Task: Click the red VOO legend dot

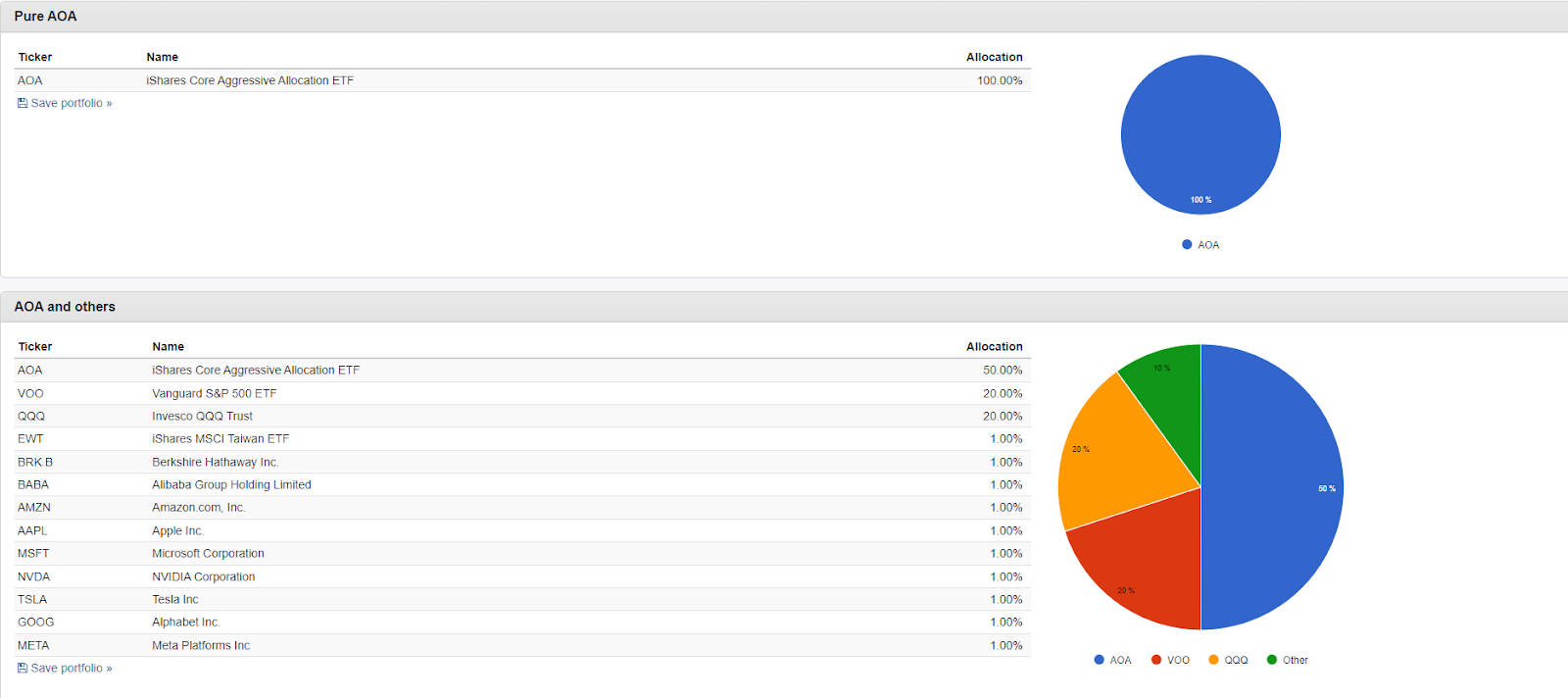Action: point(1156,660)
